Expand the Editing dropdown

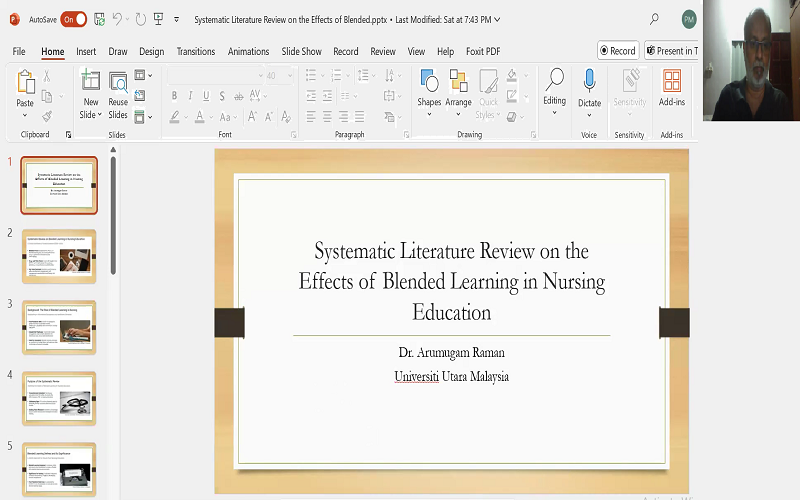click(x=554, y=113)
